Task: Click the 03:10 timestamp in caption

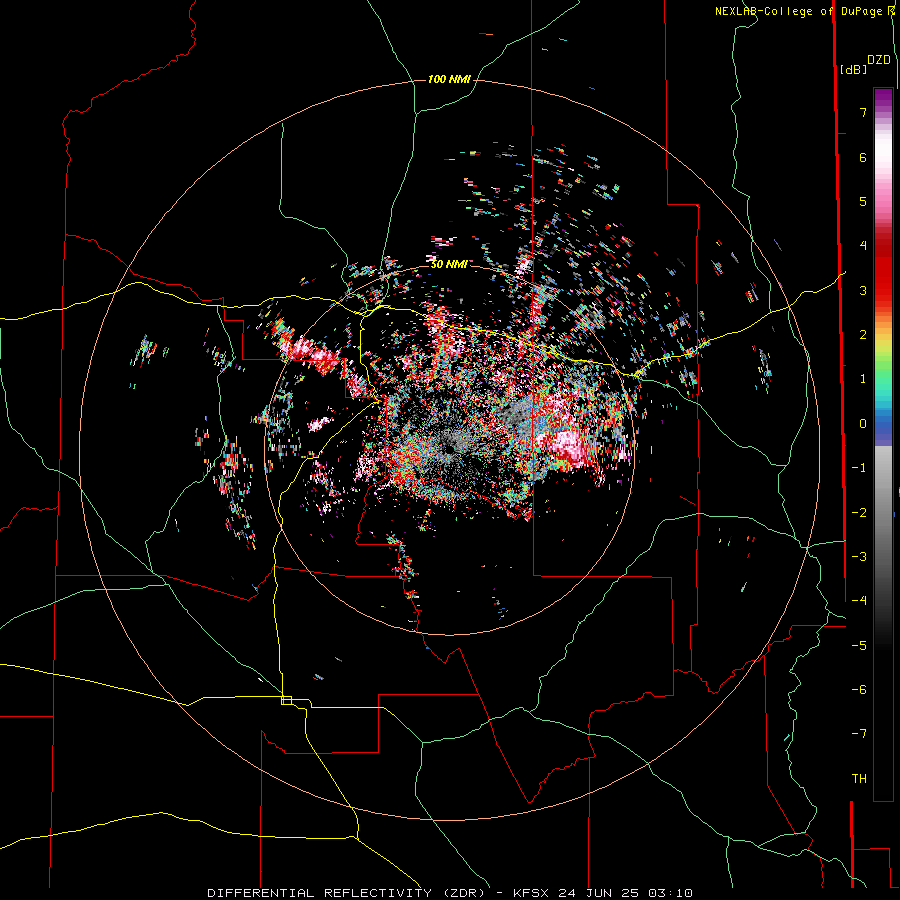Action: pyautogui.click(x=670, y=893)
